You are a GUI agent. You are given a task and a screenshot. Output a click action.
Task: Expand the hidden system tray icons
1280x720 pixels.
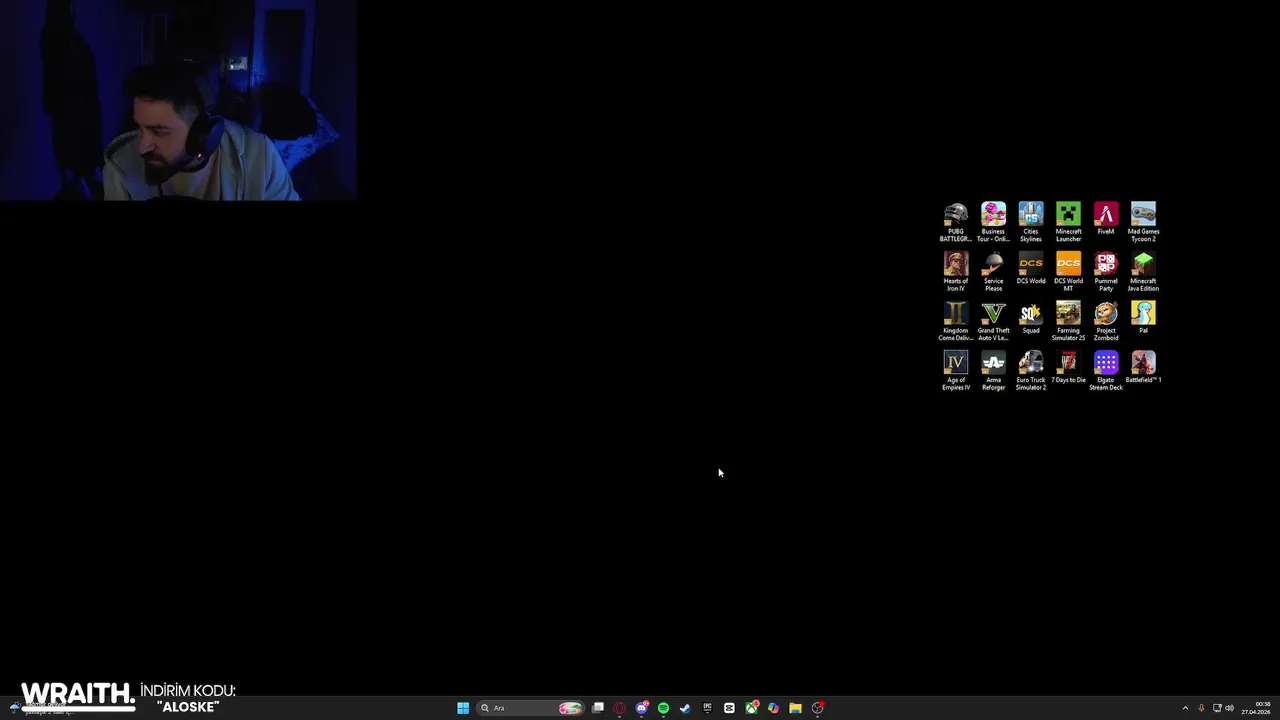click(1185, 708)
